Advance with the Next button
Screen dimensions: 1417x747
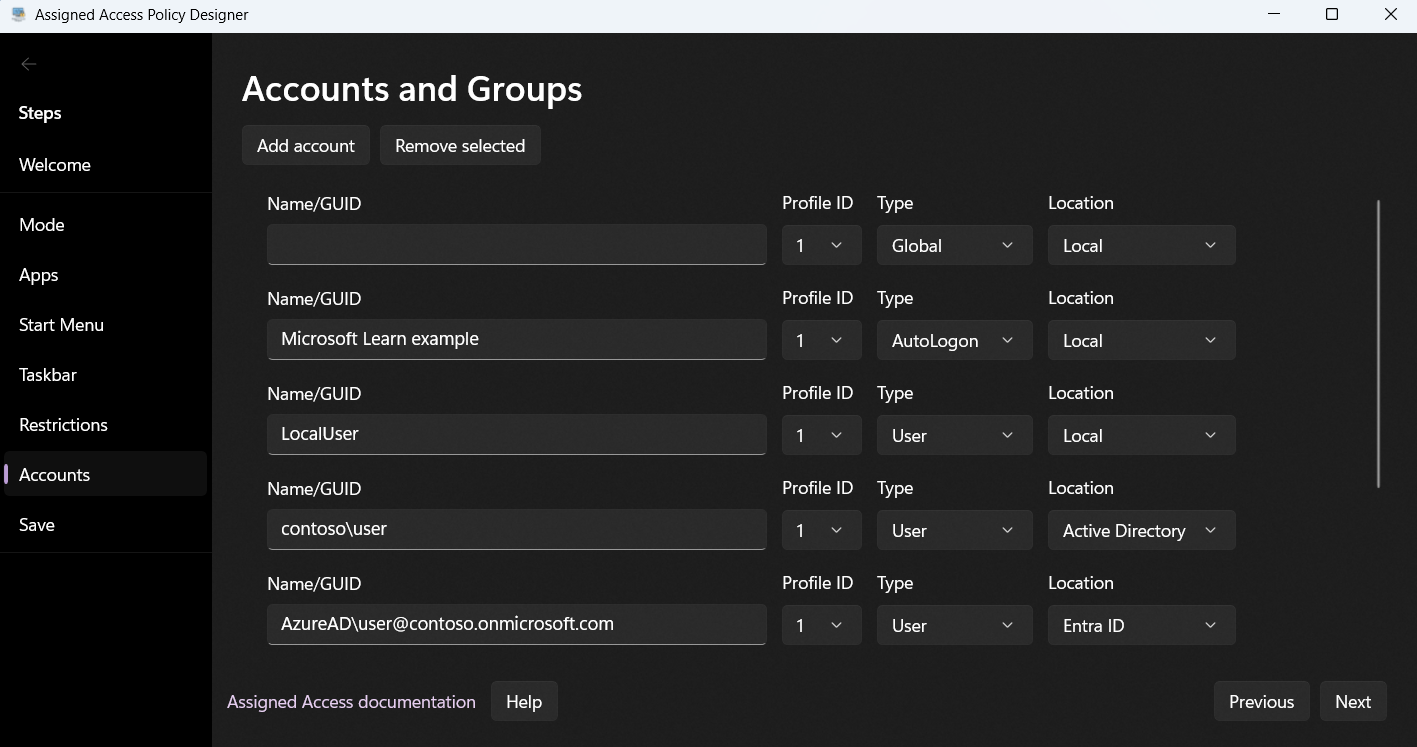1353,702
